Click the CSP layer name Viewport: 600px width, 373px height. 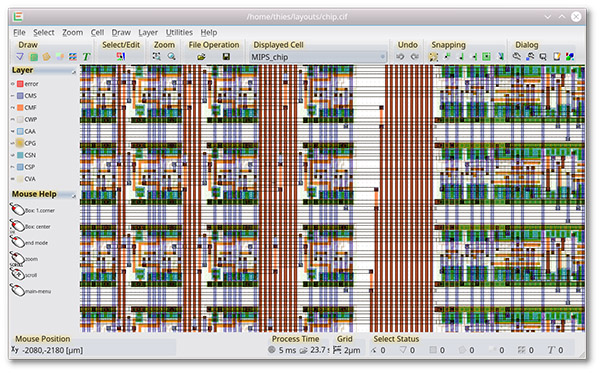pyautogui.click(x=30, y=167)
